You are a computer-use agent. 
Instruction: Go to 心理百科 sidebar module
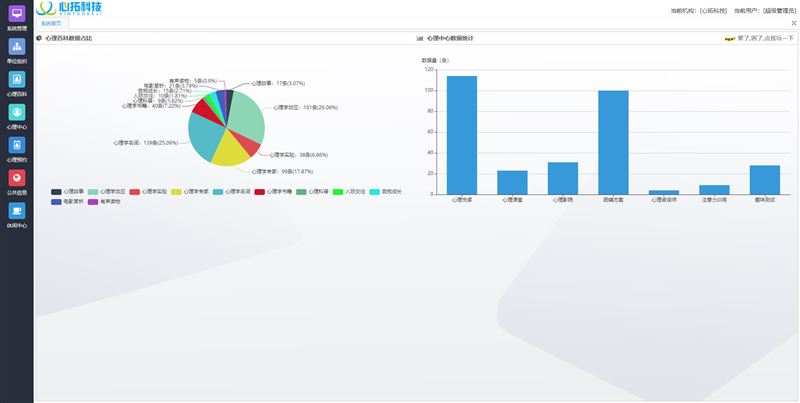pyautogui.click(x=16, y=81)
